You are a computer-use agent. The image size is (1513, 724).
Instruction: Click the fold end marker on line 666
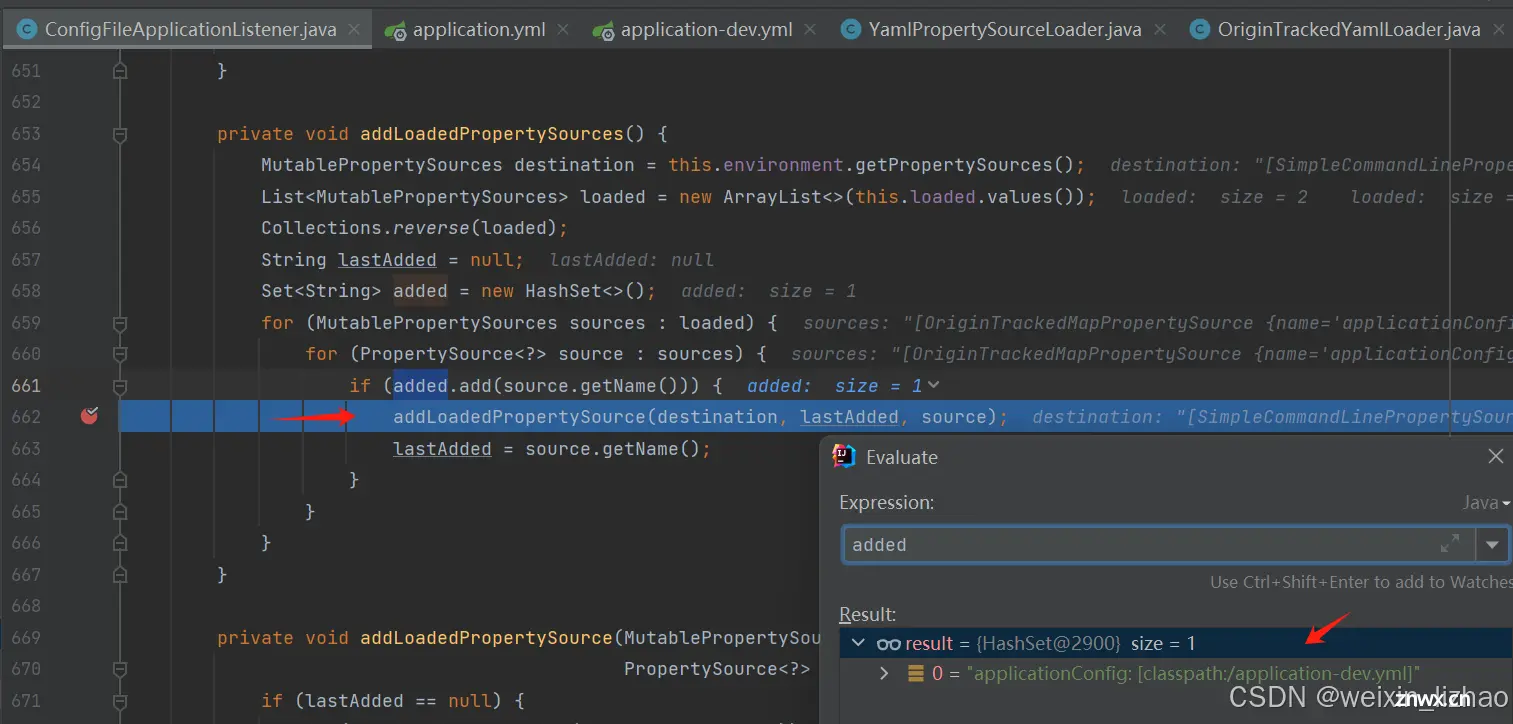[120, 542]
